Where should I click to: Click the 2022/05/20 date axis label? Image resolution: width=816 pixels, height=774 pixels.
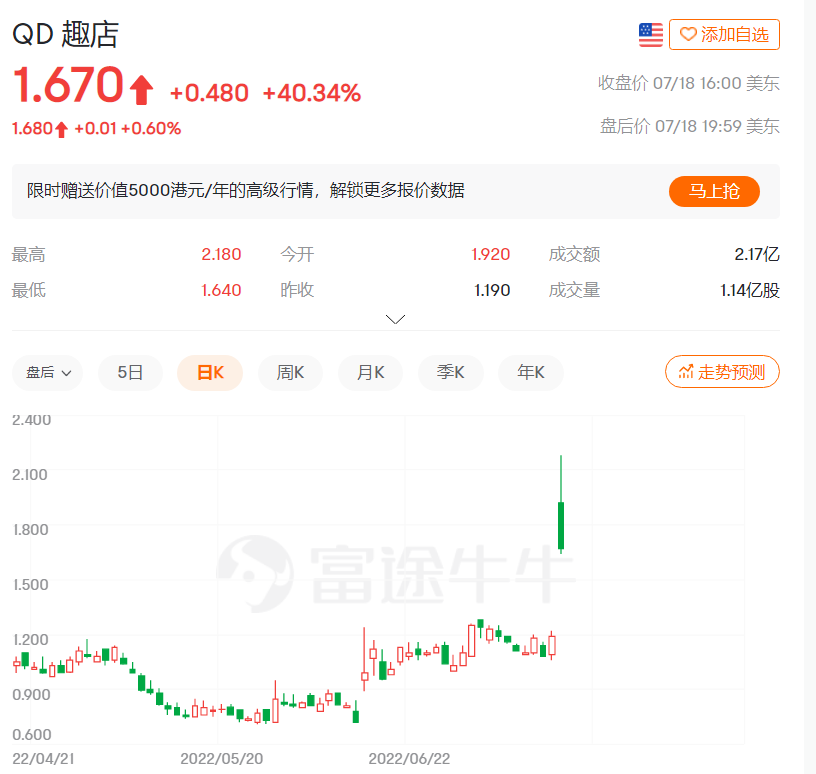tap(222, 759)
